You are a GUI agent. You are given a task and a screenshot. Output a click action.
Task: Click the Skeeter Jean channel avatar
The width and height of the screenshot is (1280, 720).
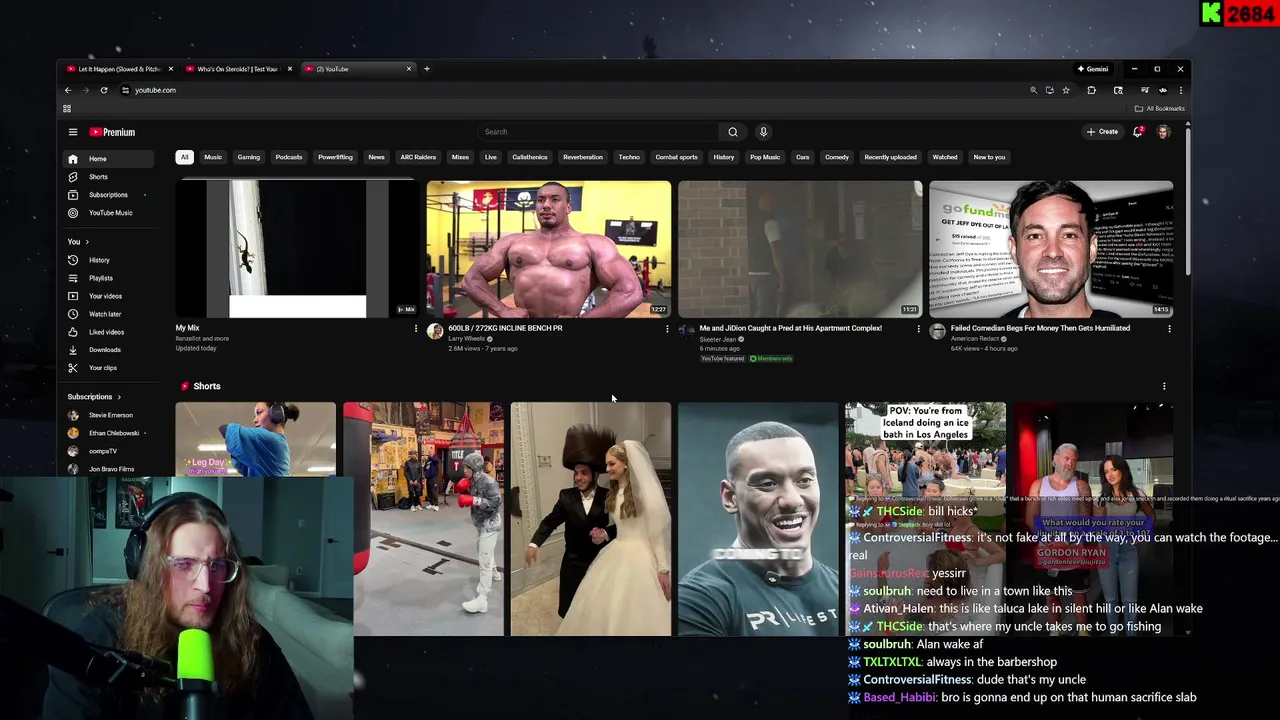click(x=686, y=332)
